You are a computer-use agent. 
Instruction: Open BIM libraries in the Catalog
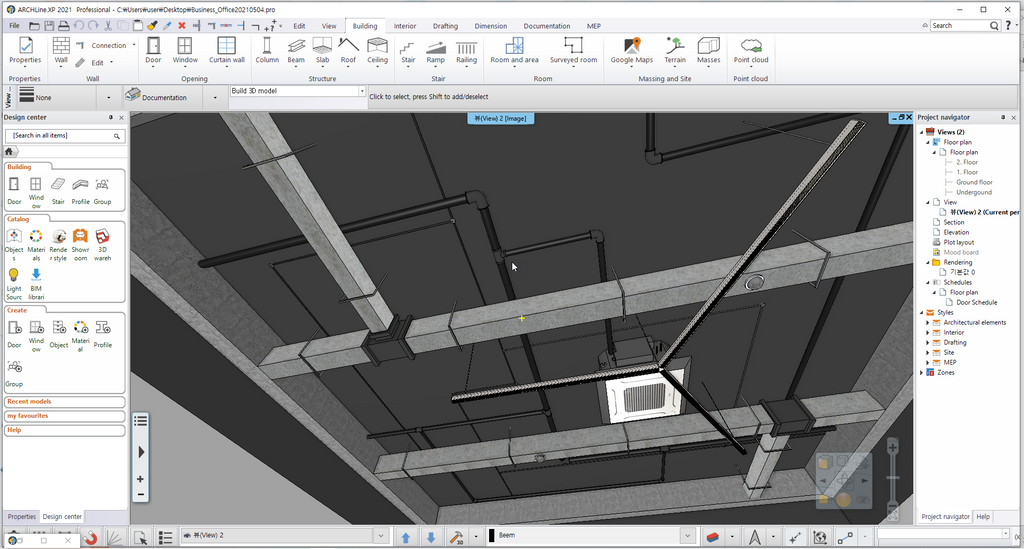36,284
